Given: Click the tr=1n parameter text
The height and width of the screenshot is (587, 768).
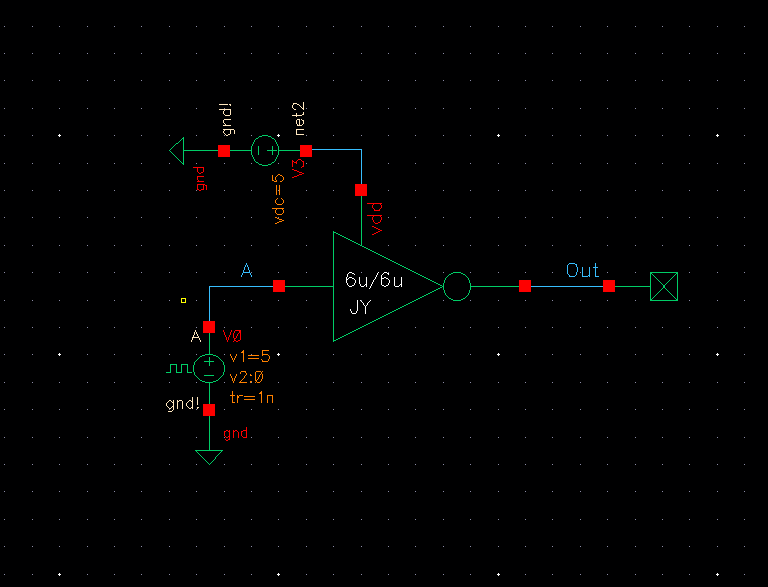Looking at the screenshot, I should tap(251, 397).
